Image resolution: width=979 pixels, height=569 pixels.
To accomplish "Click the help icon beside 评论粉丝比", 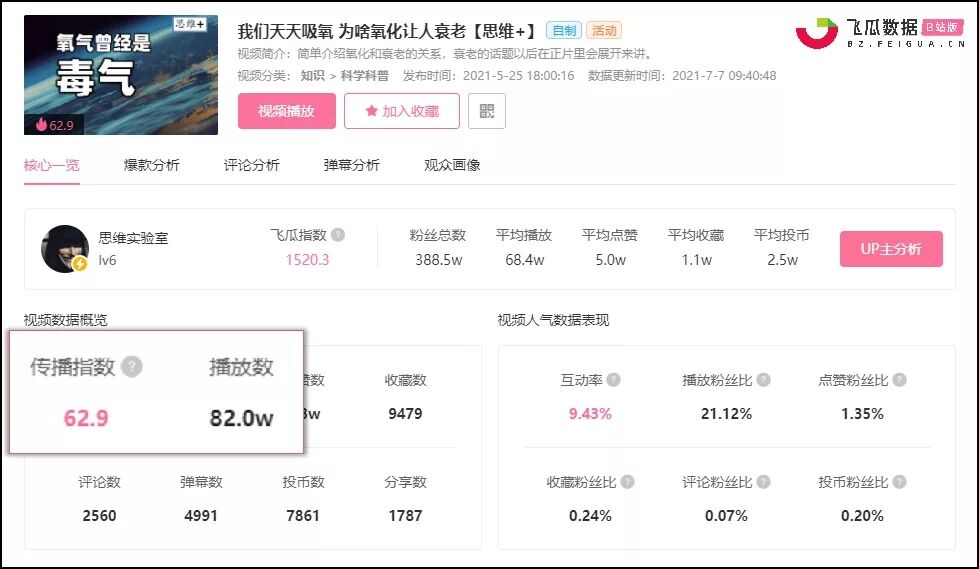I will (763, 482).
